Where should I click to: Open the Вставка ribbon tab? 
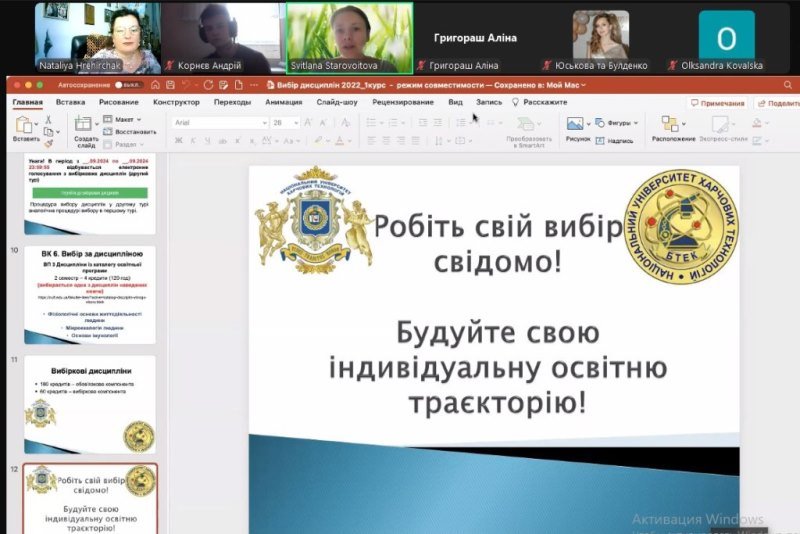click(x=70, y=102)
